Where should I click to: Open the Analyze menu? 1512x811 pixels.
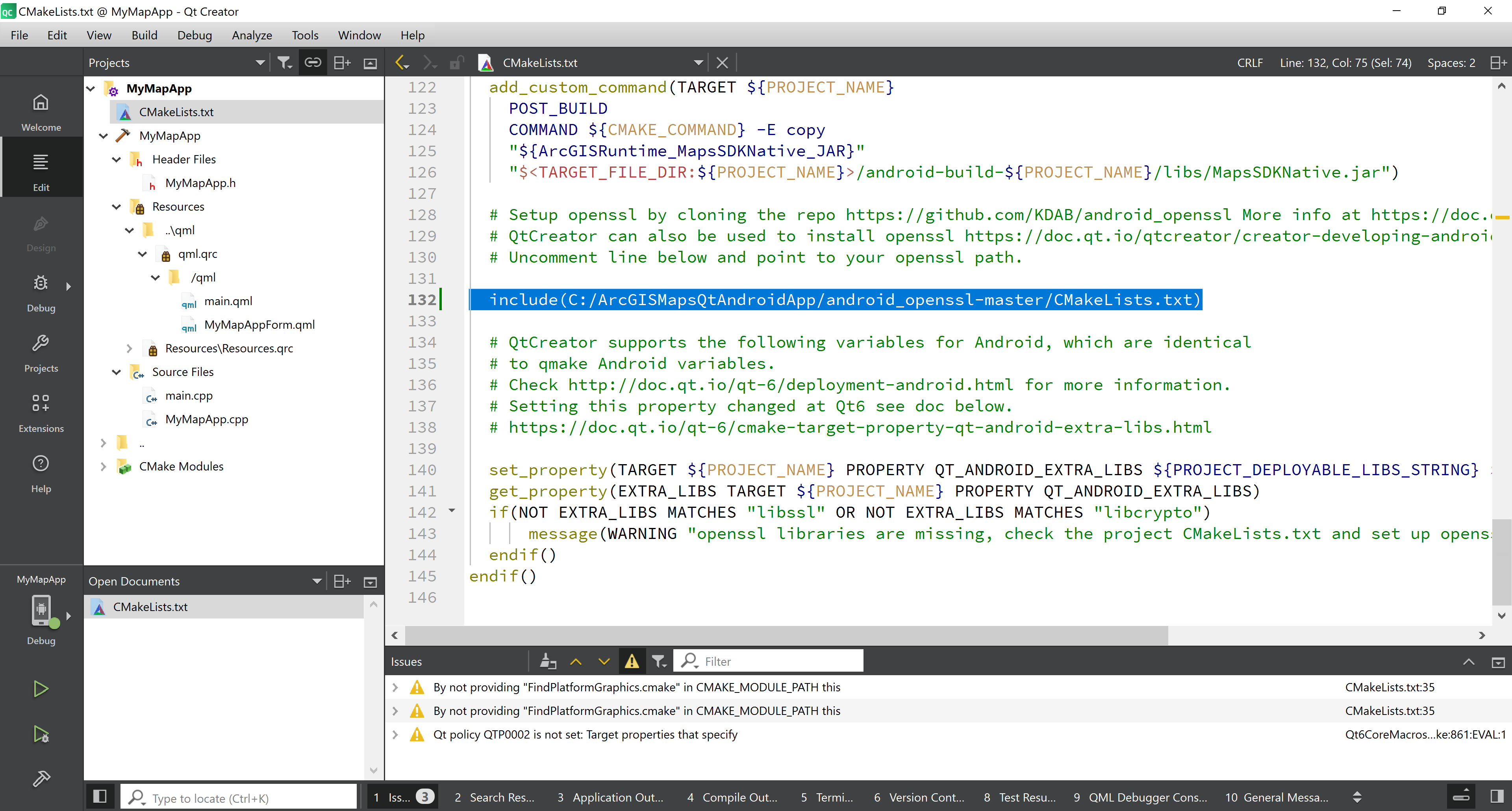pyautogui.click(x=252, y=35)
